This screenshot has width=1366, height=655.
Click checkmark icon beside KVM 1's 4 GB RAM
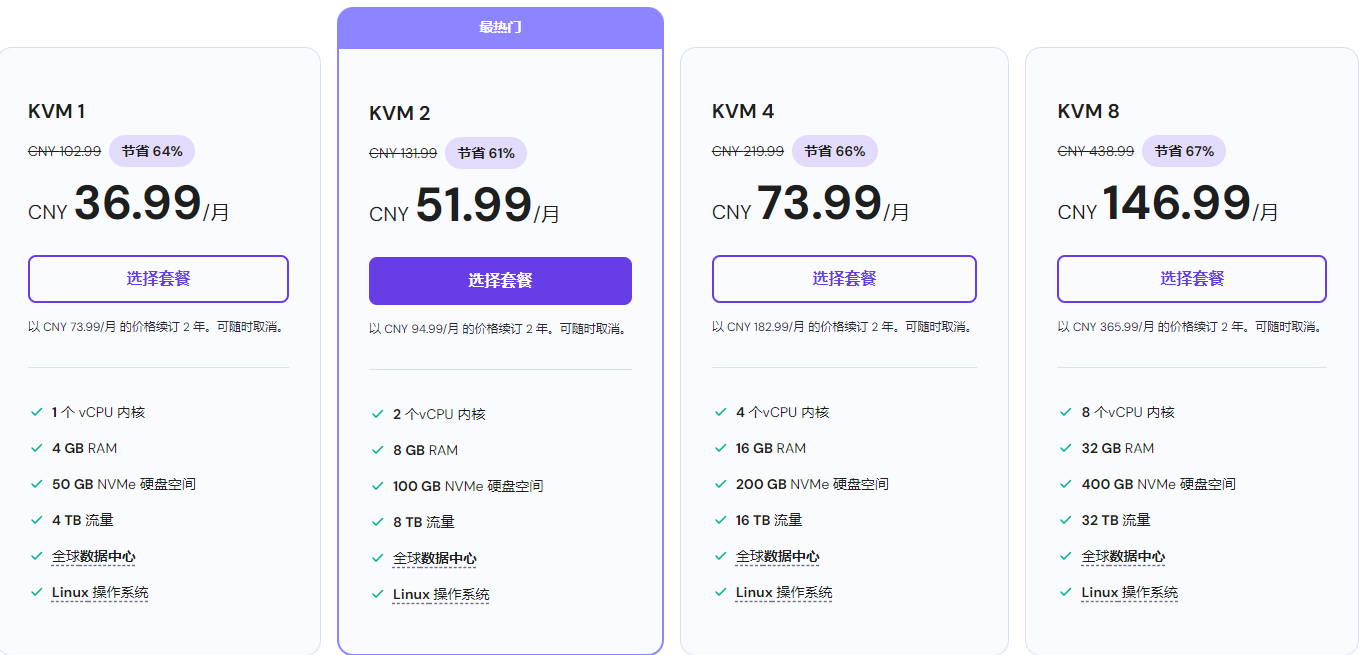tap(36, 449)
